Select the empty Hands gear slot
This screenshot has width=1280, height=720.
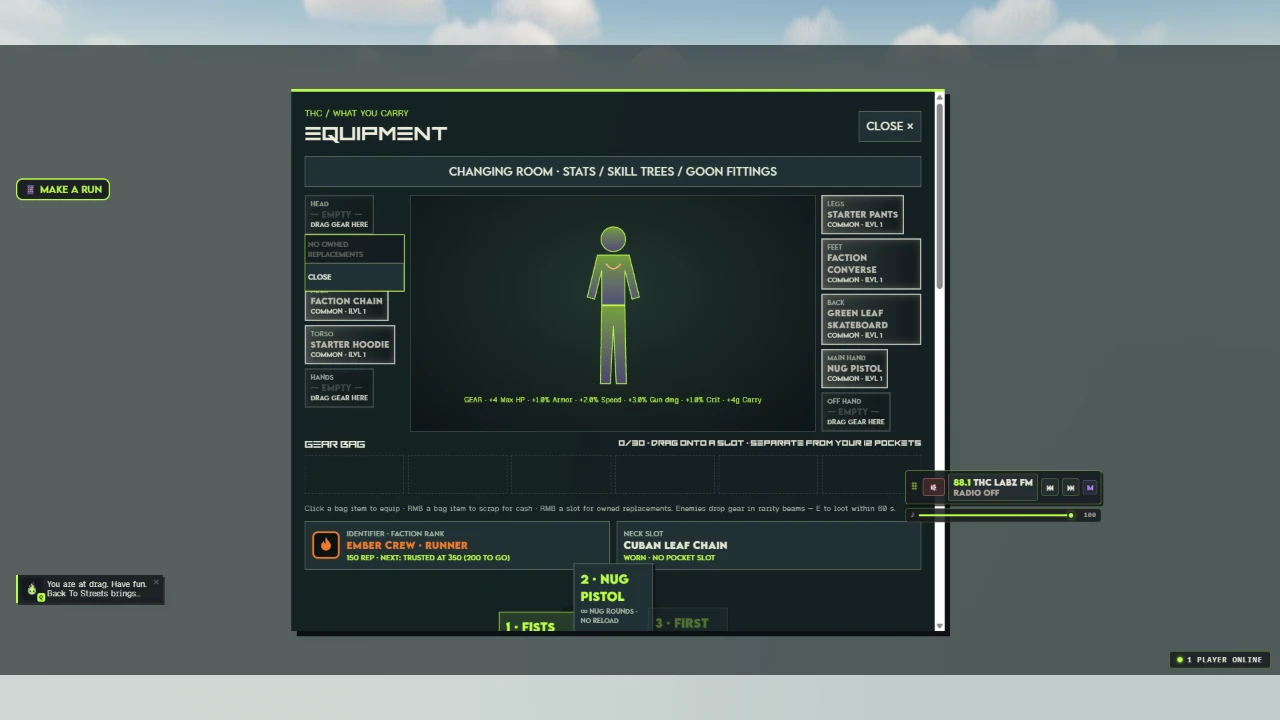tap(339, 388)
